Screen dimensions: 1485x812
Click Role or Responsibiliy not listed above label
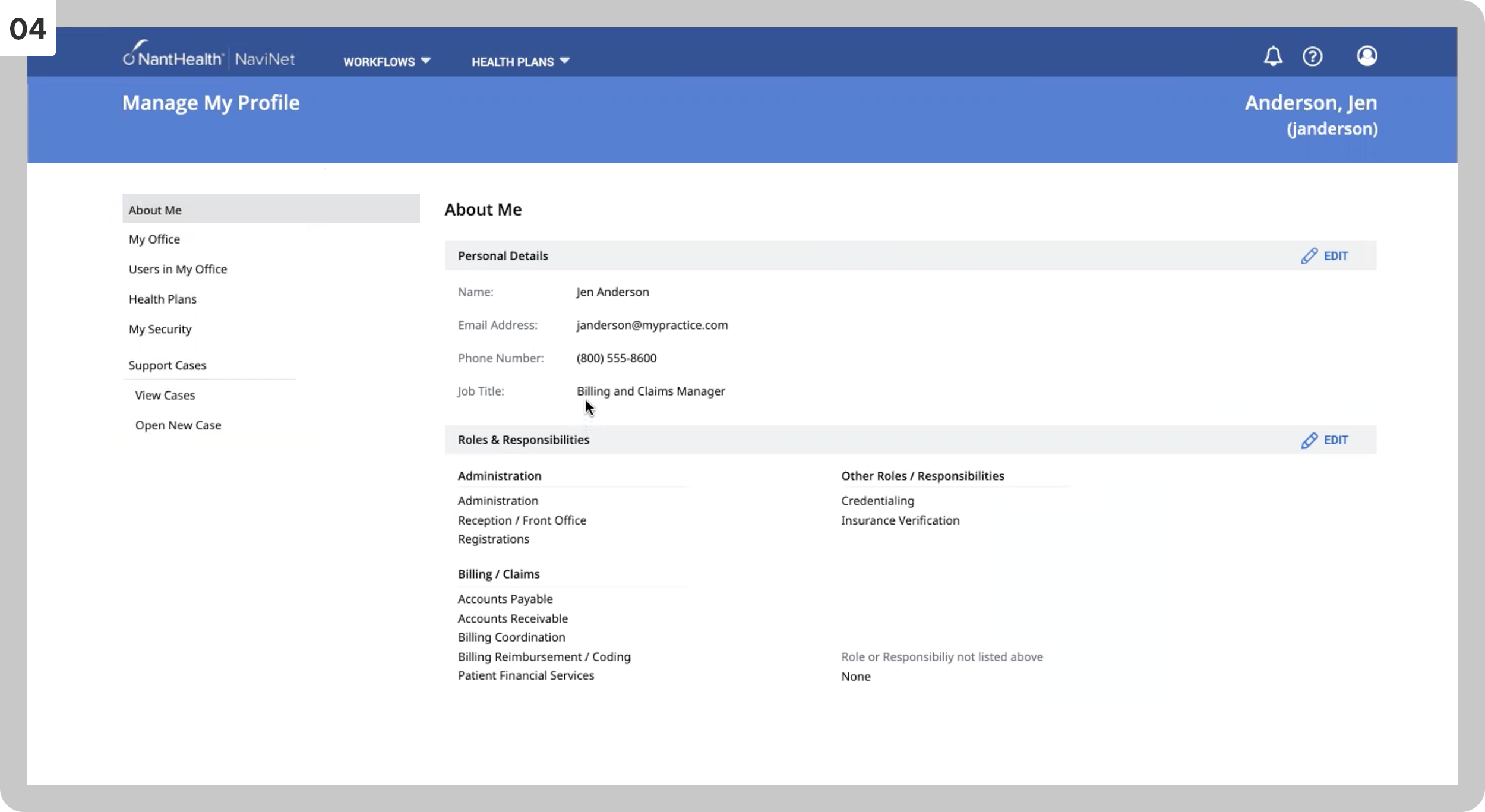click(x=941, y=657)
